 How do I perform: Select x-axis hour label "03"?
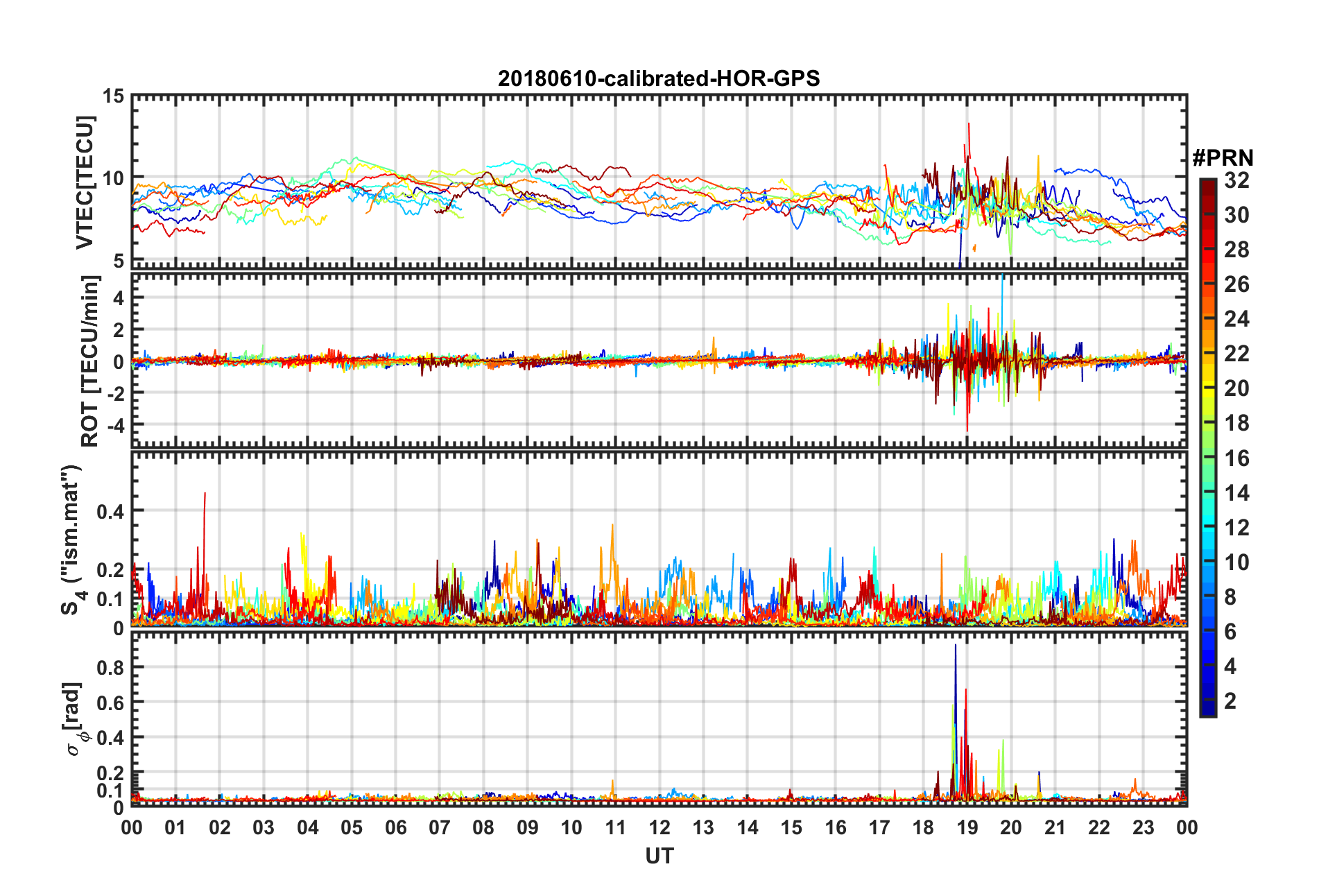264,827
